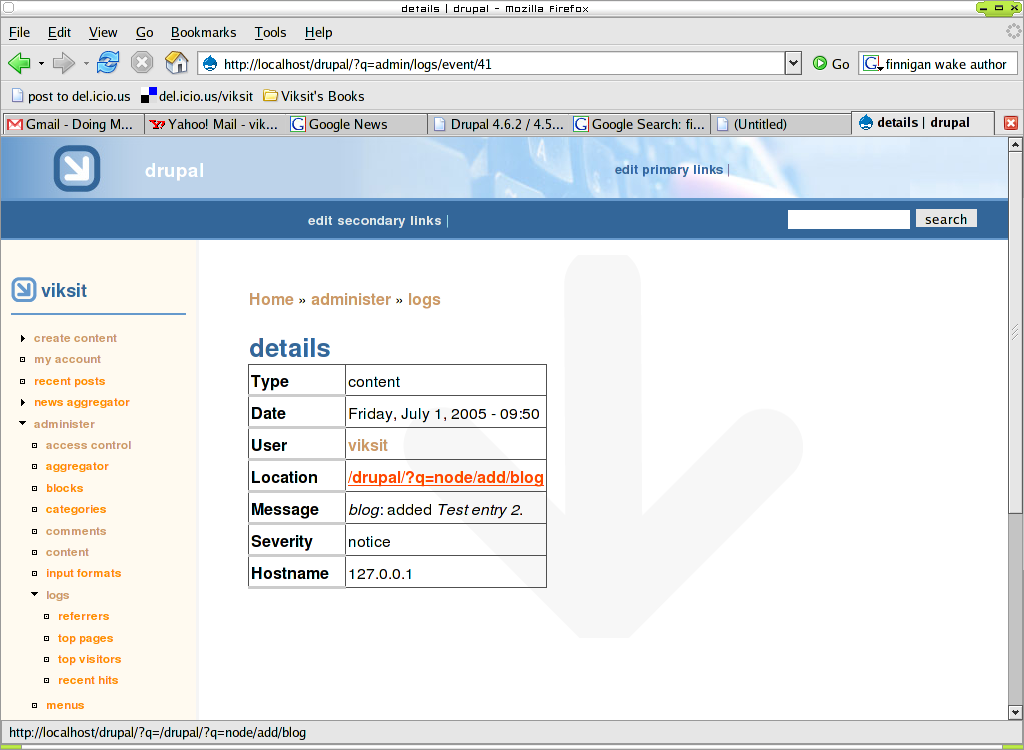The image size is (1024, 750).
Task: Reload the current page
Action: point(108,62)
